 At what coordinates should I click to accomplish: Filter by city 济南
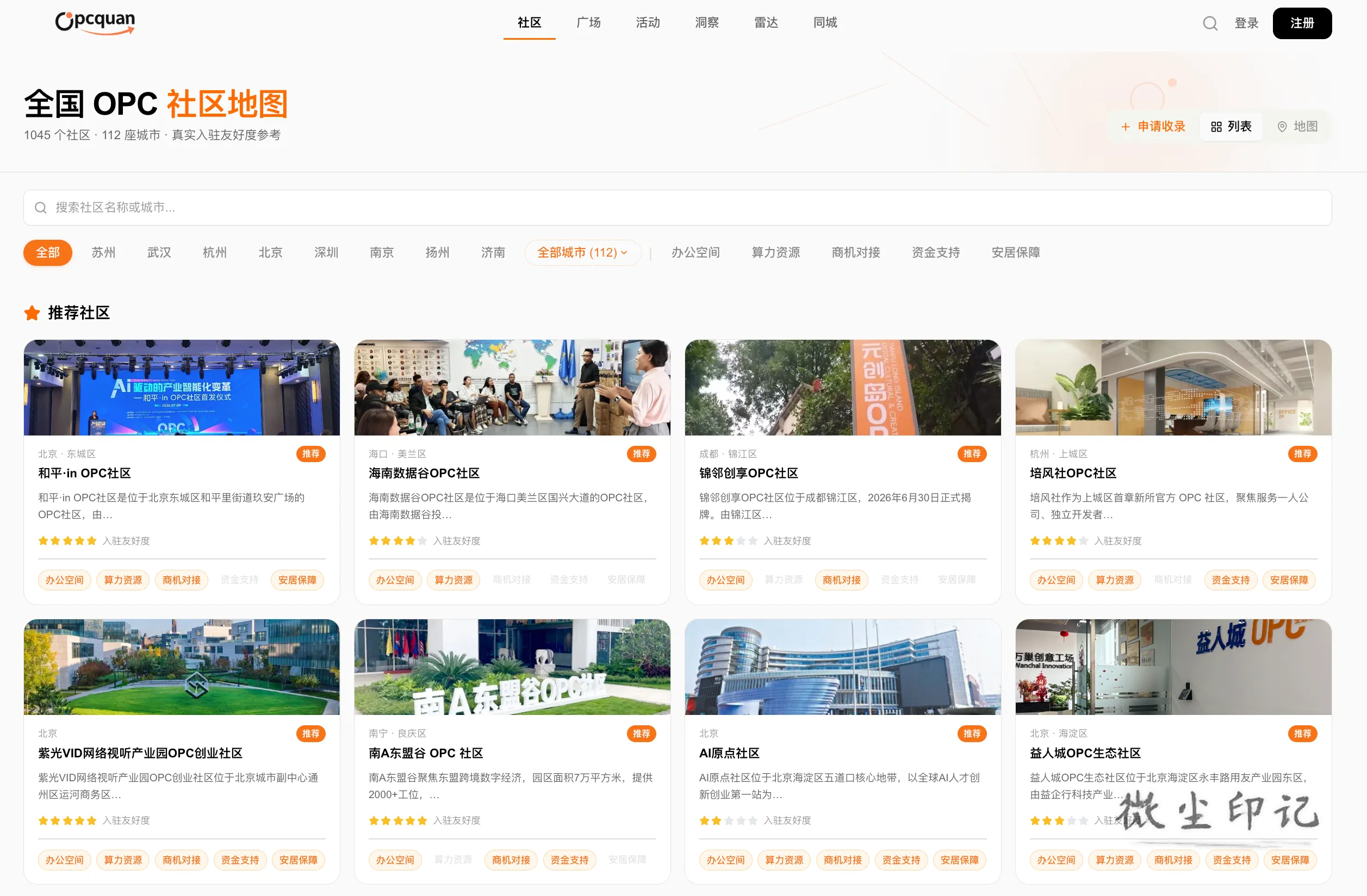click(493, 252)
